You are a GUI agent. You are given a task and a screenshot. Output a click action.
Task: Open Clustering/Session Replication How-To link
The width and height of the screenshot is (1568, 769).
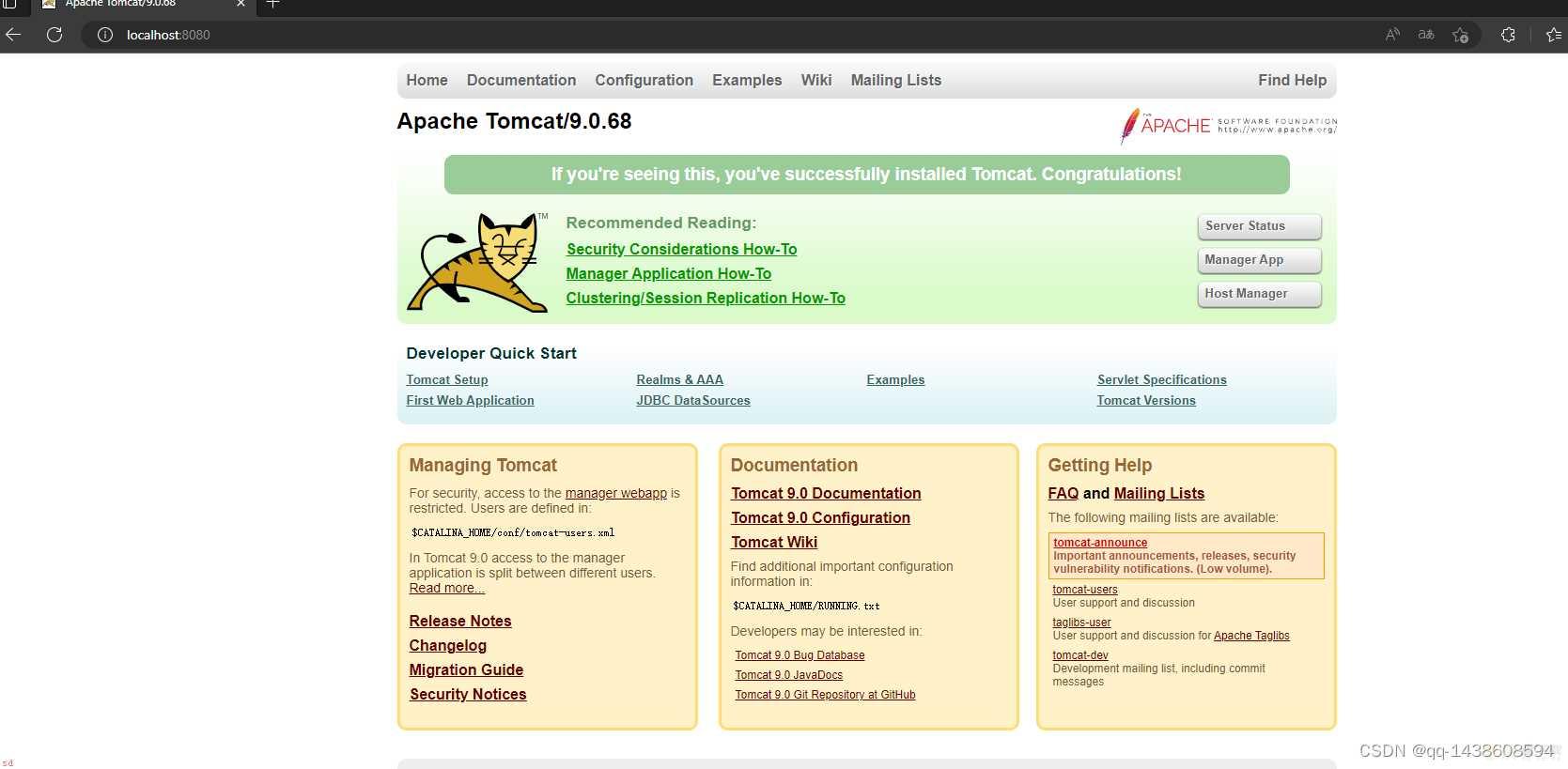coord(706,298)
